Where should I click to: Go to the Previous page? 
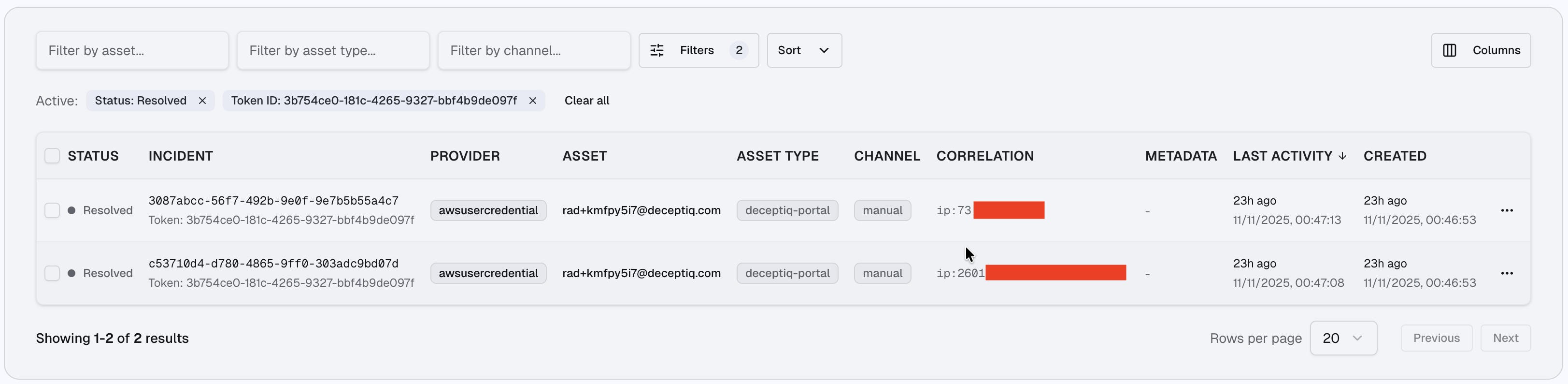tap(1436, 338)
